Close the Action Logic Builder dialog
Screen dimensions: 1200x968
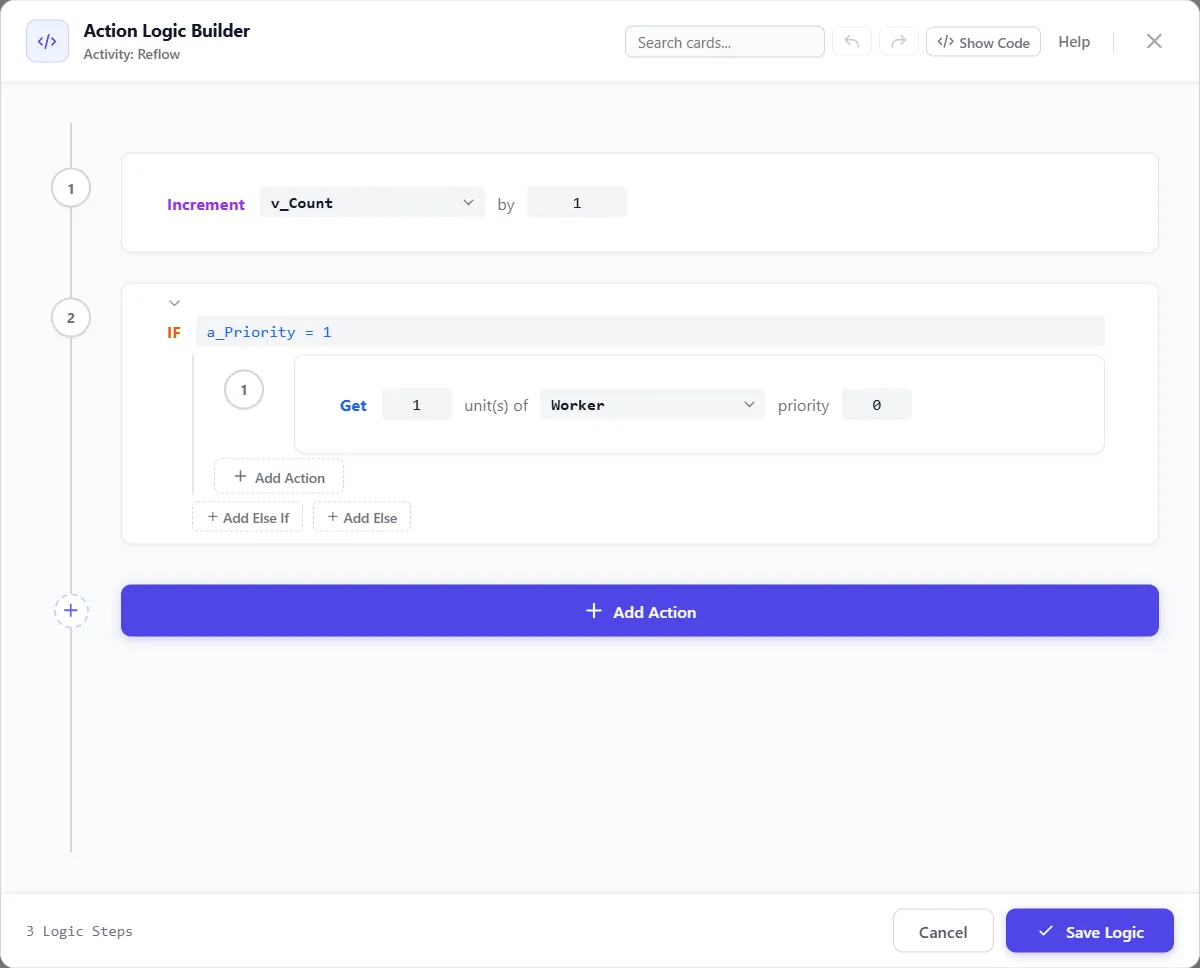1154,41
